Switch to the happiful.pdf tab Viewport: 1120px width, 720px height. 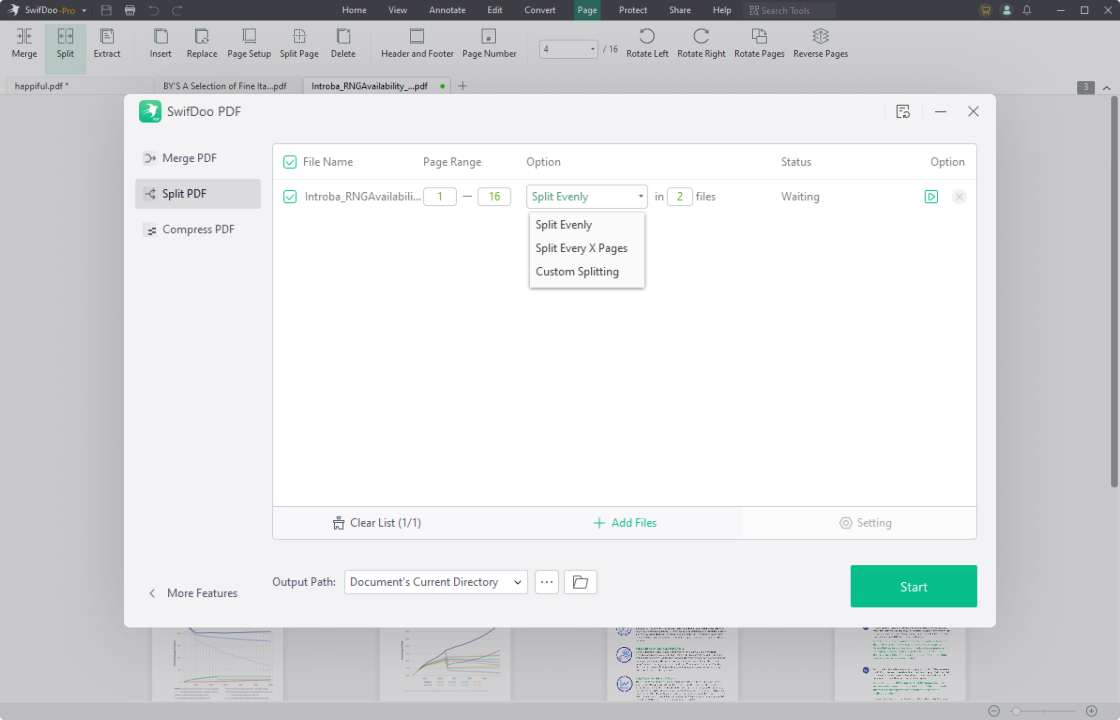tap(79, 86)
